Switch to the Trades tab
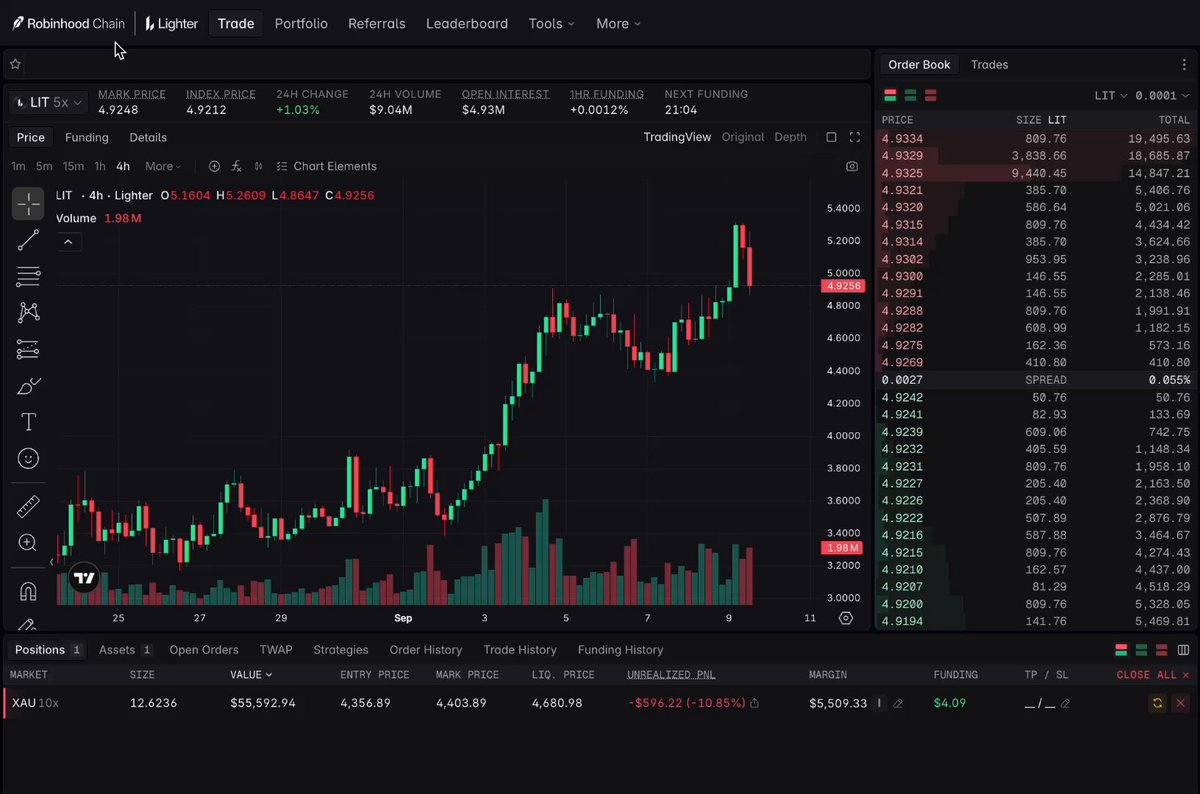Screen dimensions: 1200x794 [x=989, y=64]
